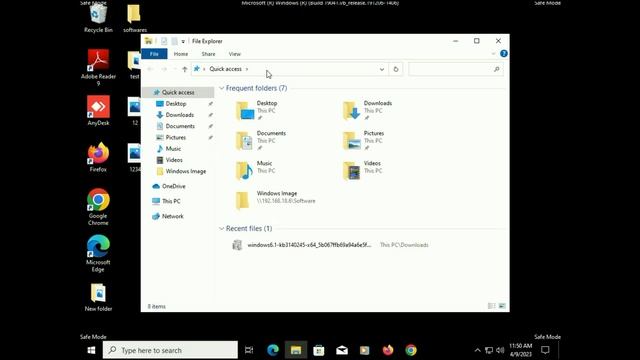The height and width of the screenshot is (360, 640).
Task: Expand the ribbon with the chevron
Action: [x=493, y=54]
